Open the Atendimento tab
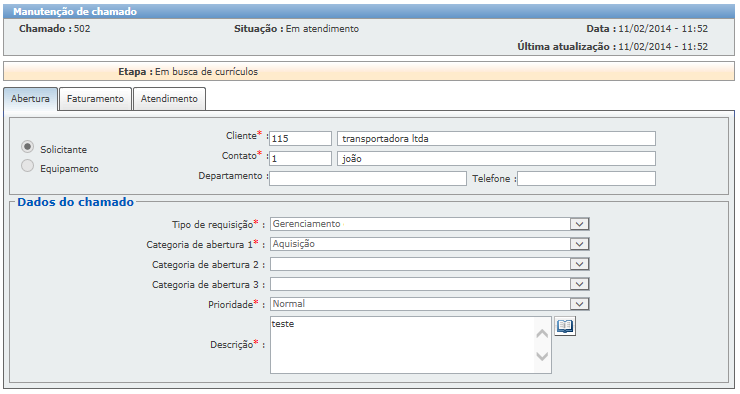Viewport: 740px width, 394px height. pos(169,99)
